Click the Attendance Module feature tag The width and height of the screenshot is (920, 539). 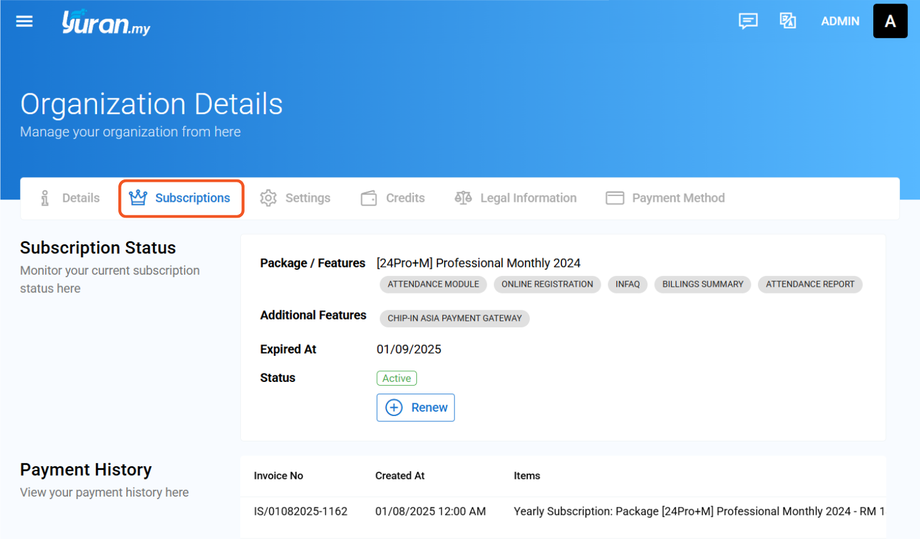(433, 284)
